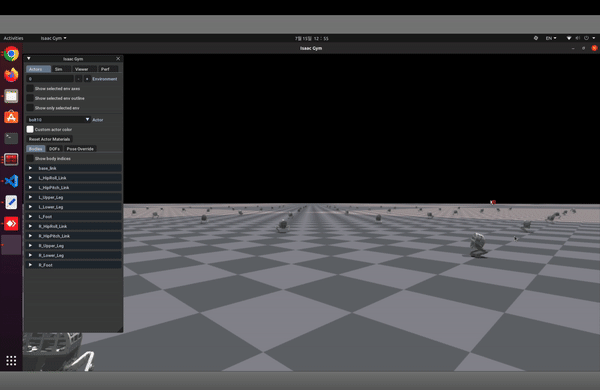Expand the L_HipRoll_Link entry
The width and height of the screenshot is (600, 390).
tap(74, 178)
